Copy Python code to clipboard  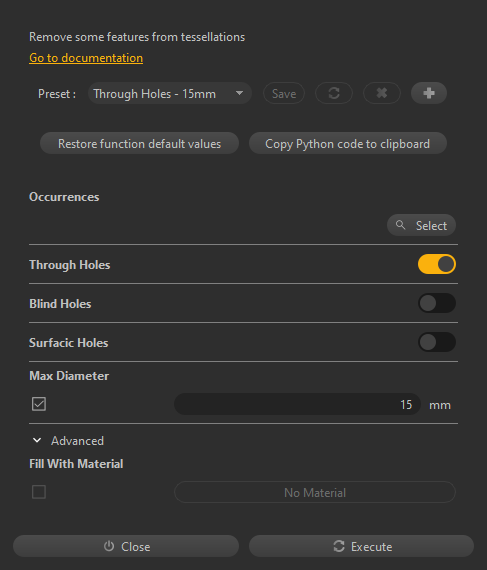348,143
